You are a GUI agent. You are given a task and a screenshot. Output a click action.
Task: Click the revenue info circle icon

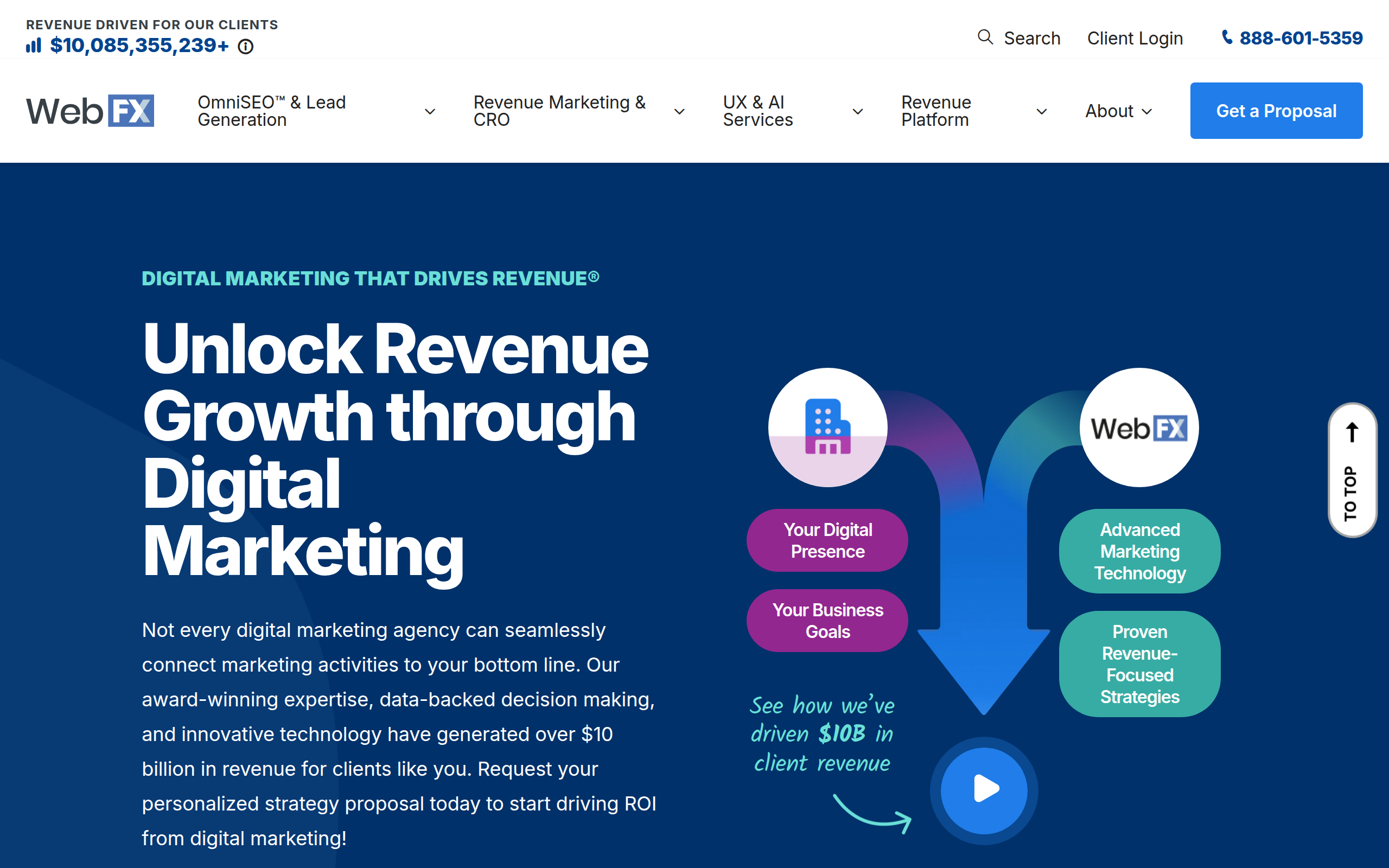point(246,47)
